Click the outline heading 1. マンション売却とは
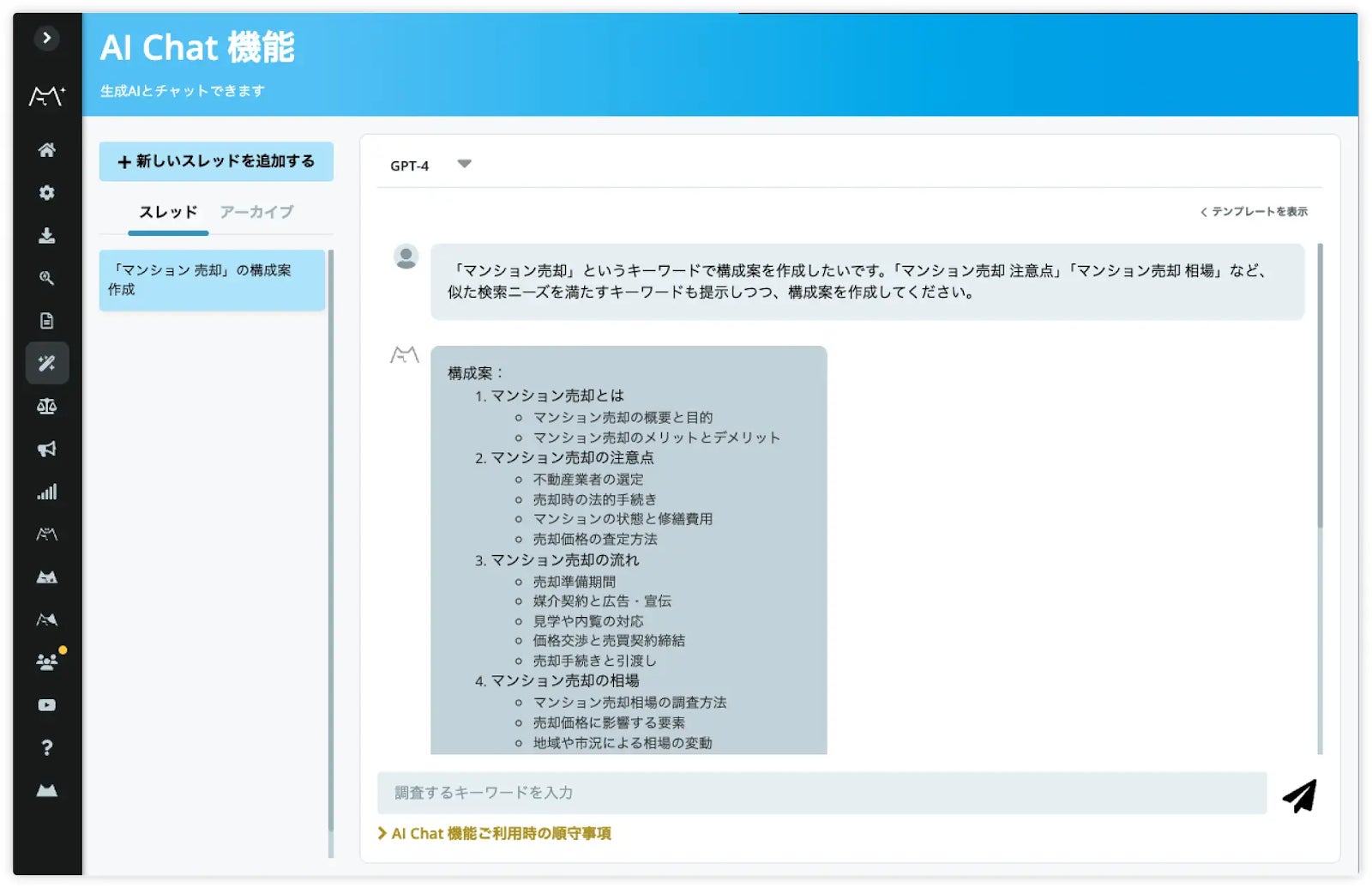 coord(550,396)
